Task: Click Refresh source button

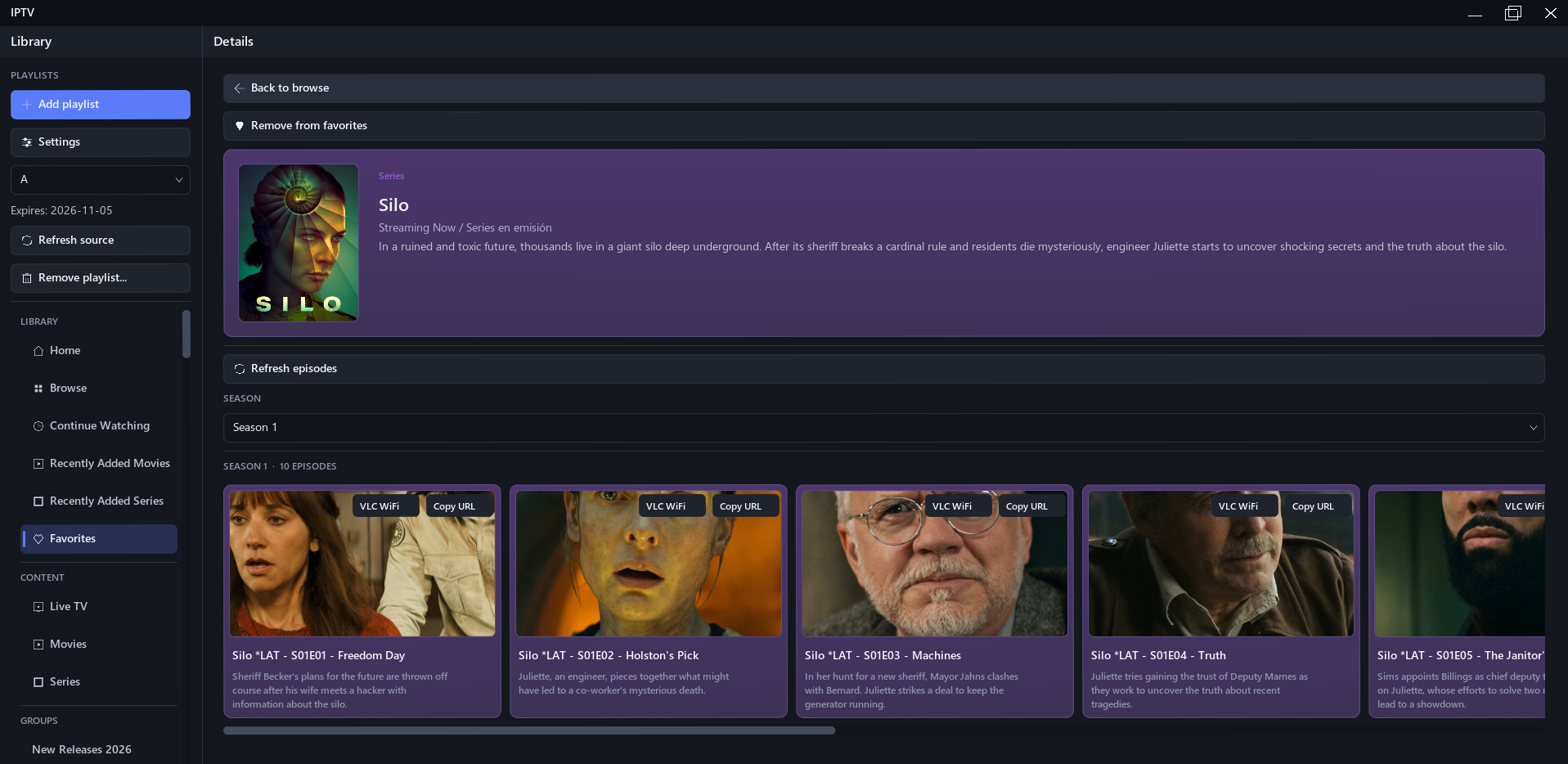Action: point(101,240)
